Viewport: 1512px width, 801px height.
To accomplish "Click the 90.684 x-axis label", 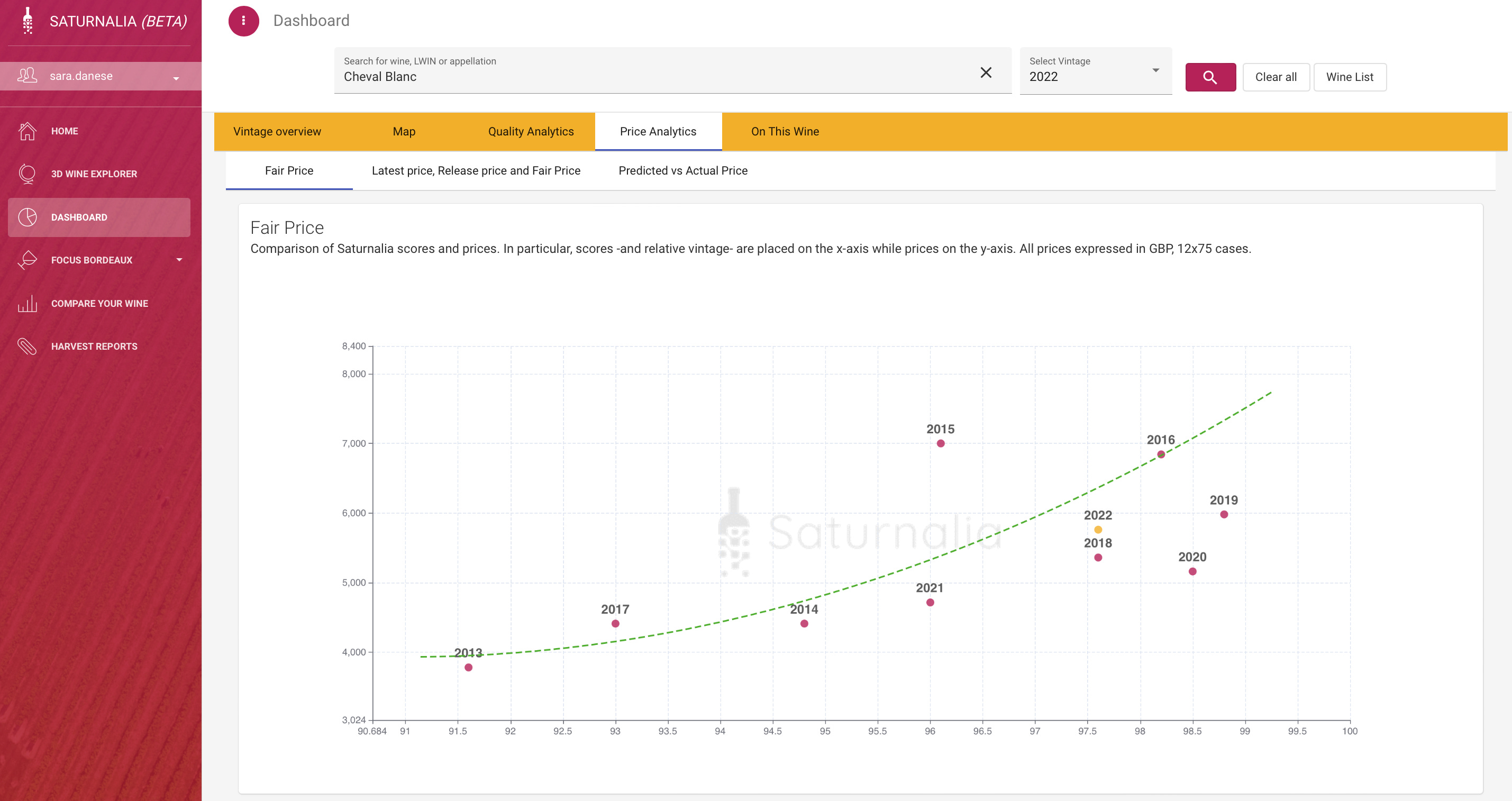I will click(372, 731).
